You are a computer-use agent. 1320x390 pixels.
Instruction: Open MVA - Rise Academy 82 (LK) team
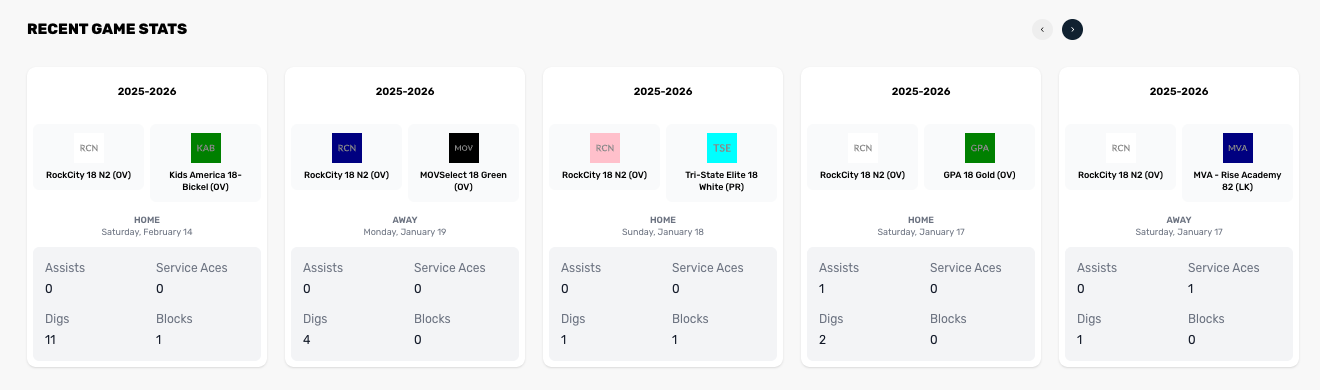pyautogui.click(x=1238, y=181)
